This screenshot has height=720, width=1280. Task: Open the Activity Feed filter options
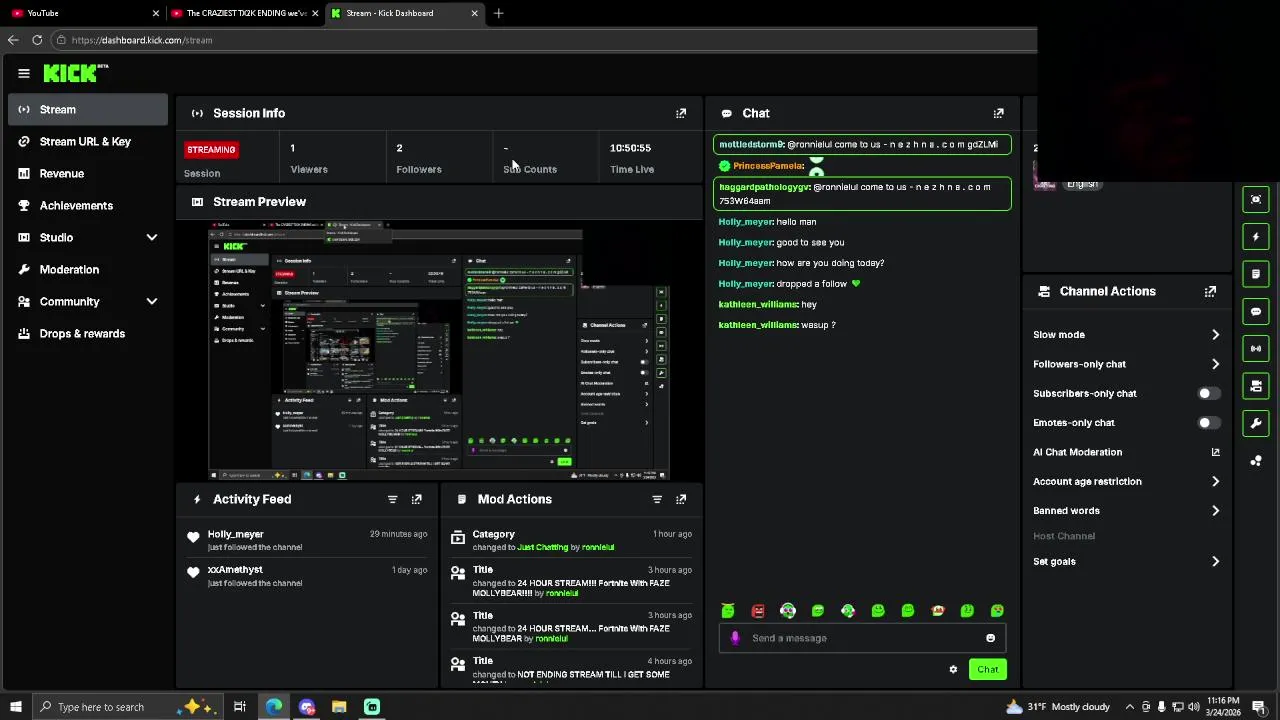tap(392, 499)
